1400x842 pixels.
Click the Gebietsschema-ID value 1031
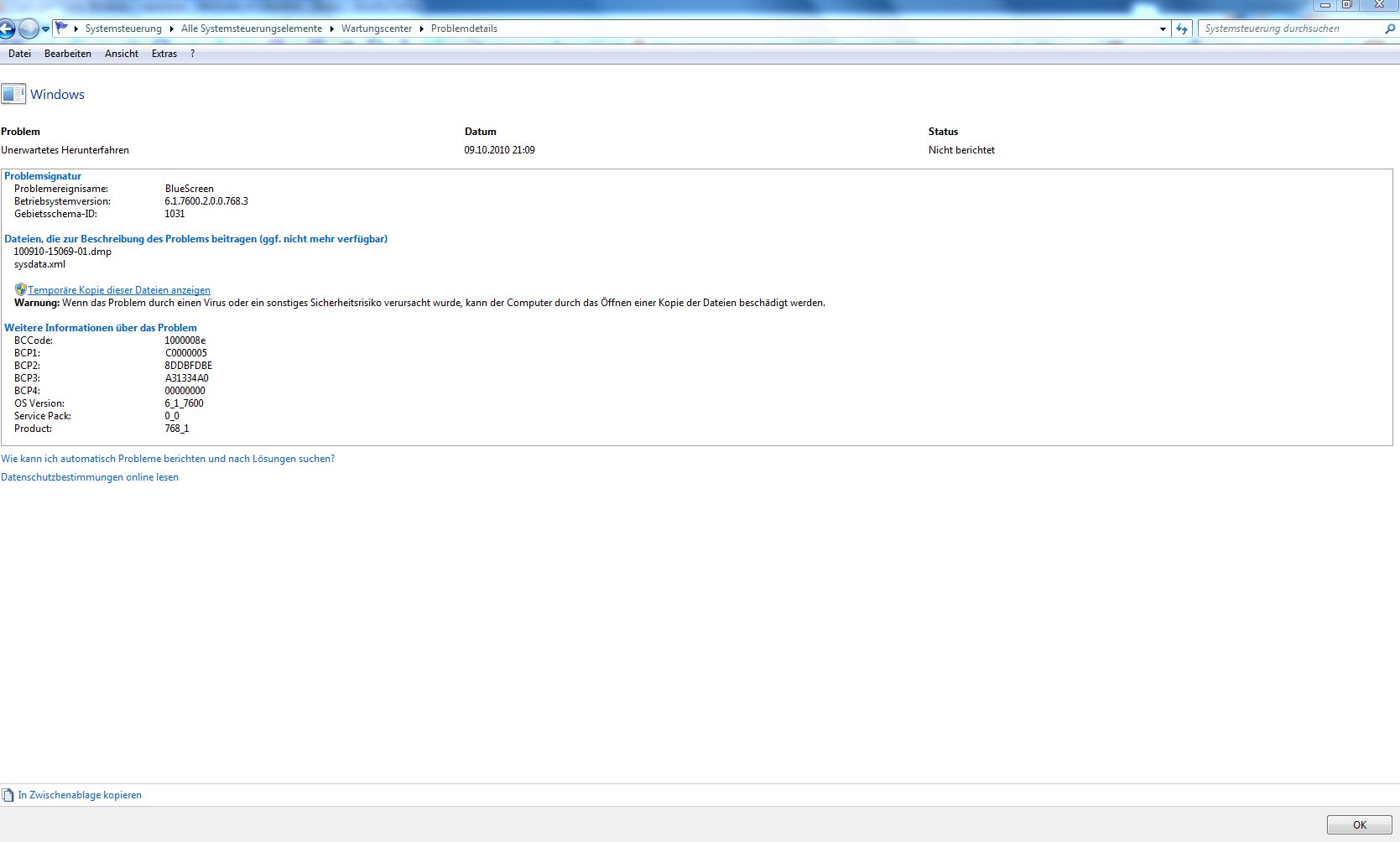(174, 214)
